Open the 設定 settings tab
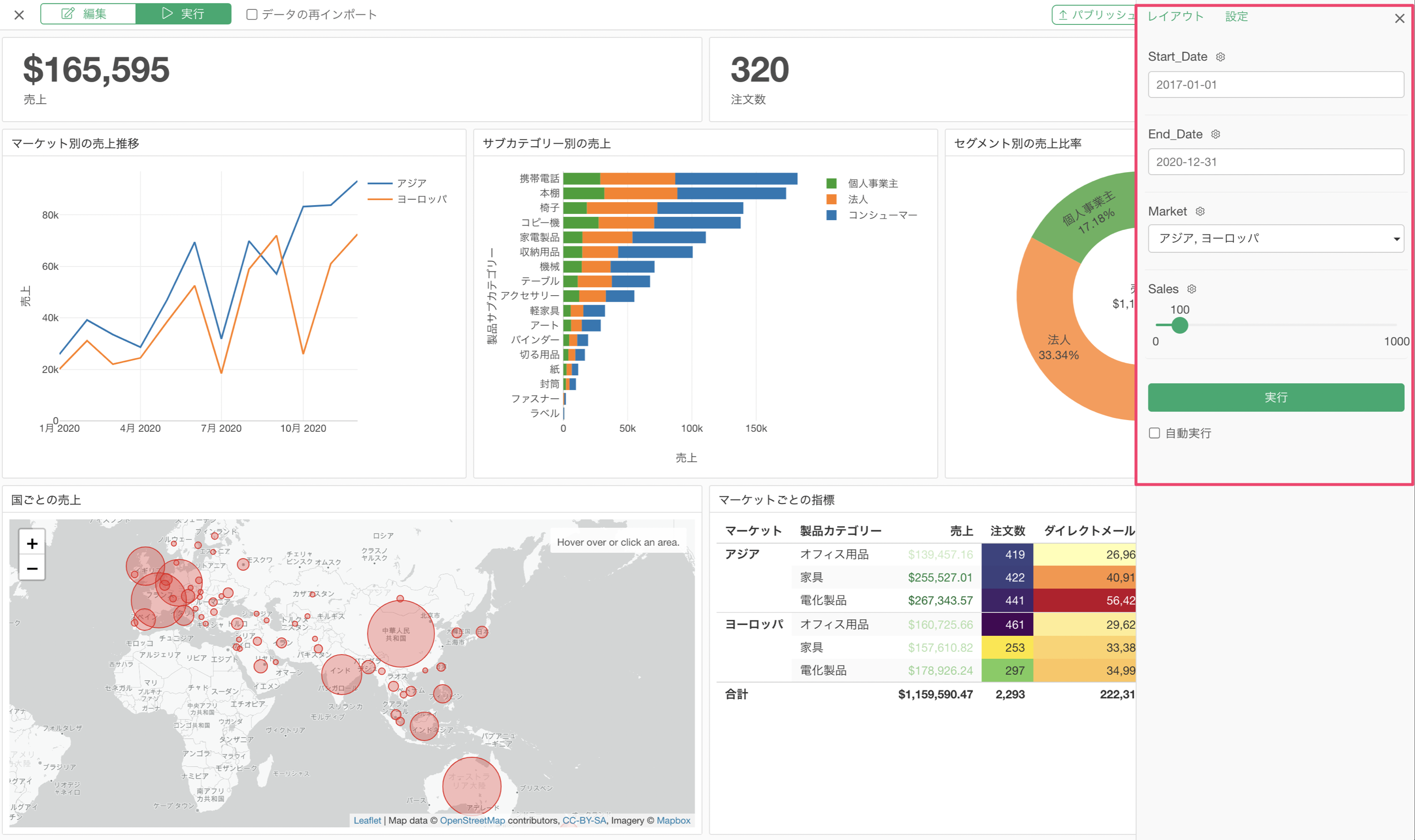Screen dimensions: 1415x840 coord(1236,16)
